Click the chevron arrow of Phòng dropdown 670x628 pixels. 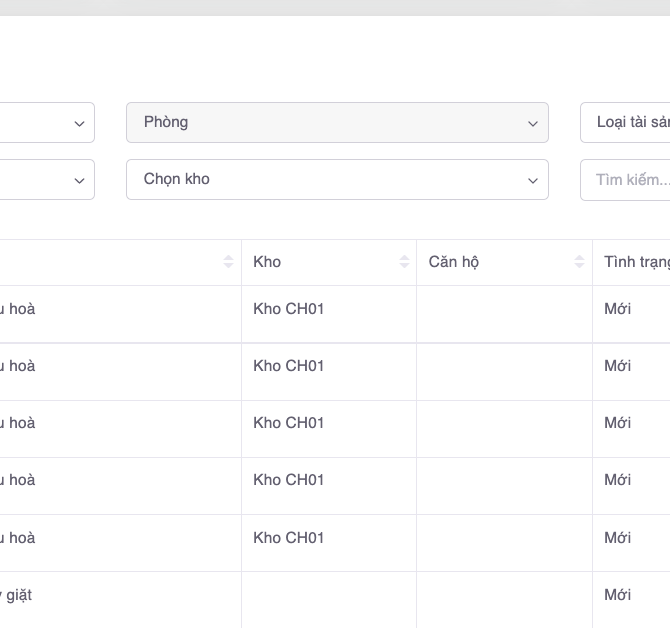(x=532, y=123)
